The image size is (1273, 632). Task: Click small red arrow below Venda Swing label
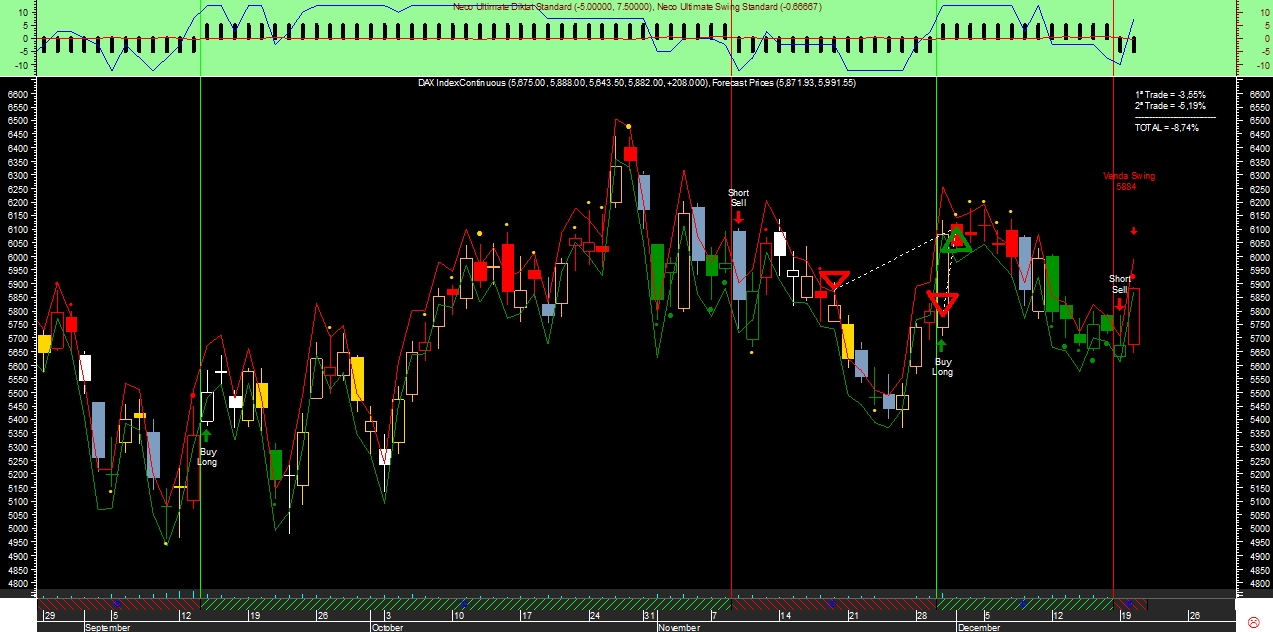1134,231
